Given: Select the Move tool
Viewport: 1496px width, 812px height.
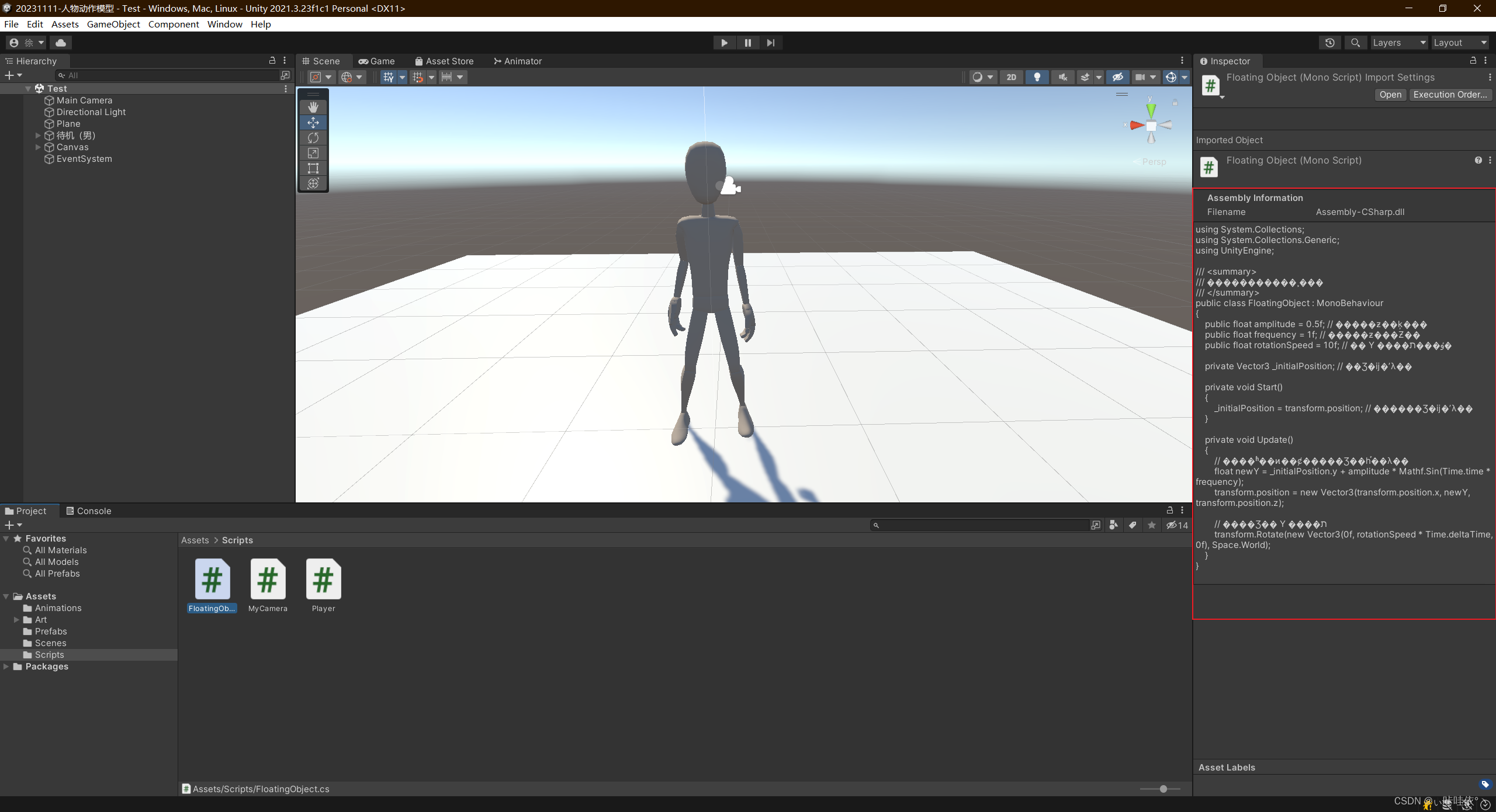Looking at the screenshot, I should pos(313,123).
